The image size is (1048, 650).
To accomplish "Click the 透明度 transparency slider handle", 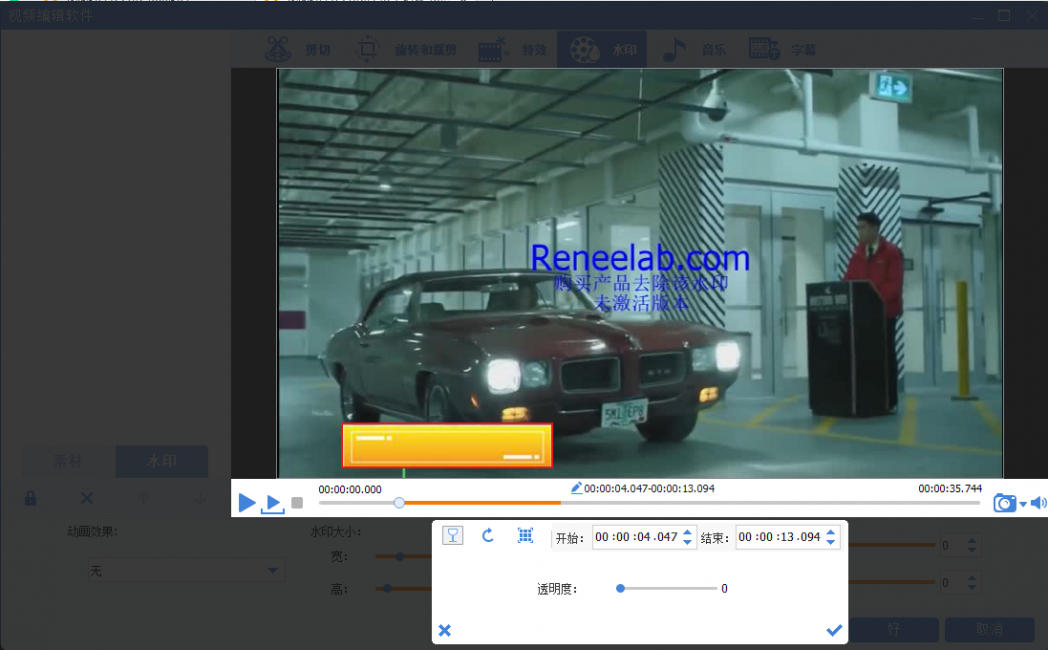I will click(620, 589).
